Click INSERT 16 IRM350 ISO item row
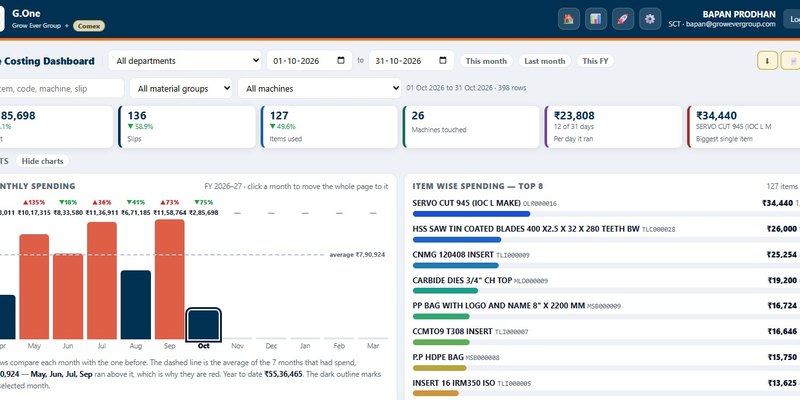800x400 pixels. 606,388
